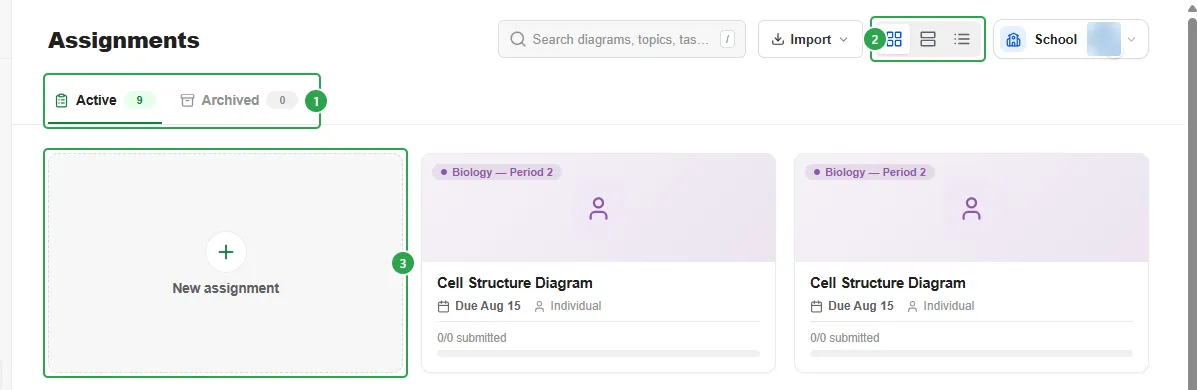The image size is (1197, 390).
Task: Switch to card rows view layout
Action: click(928, 39)
